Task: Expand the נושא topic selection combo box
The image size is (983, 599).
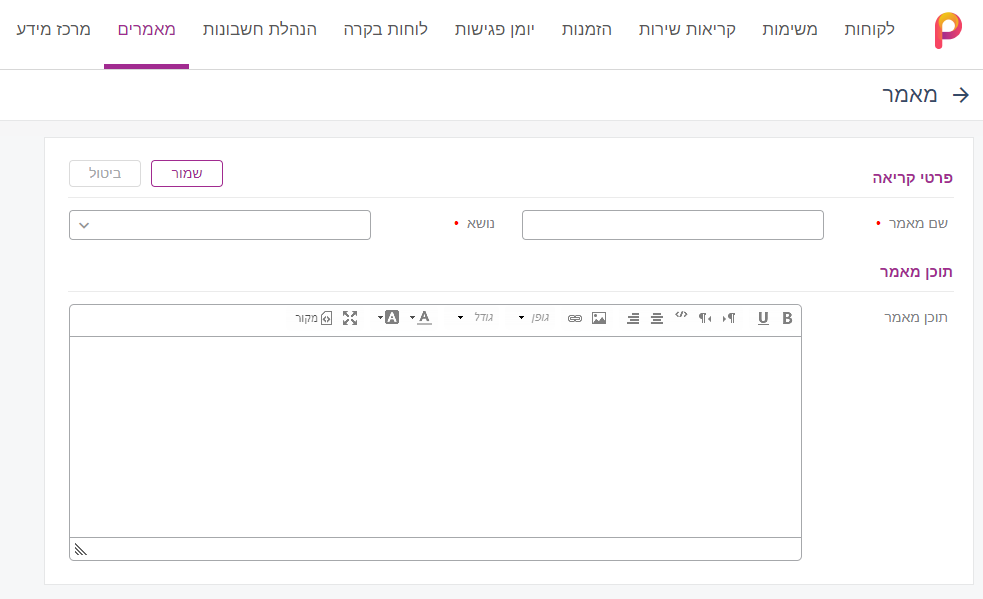Action: pyautogui.click(x=219, y=224)
